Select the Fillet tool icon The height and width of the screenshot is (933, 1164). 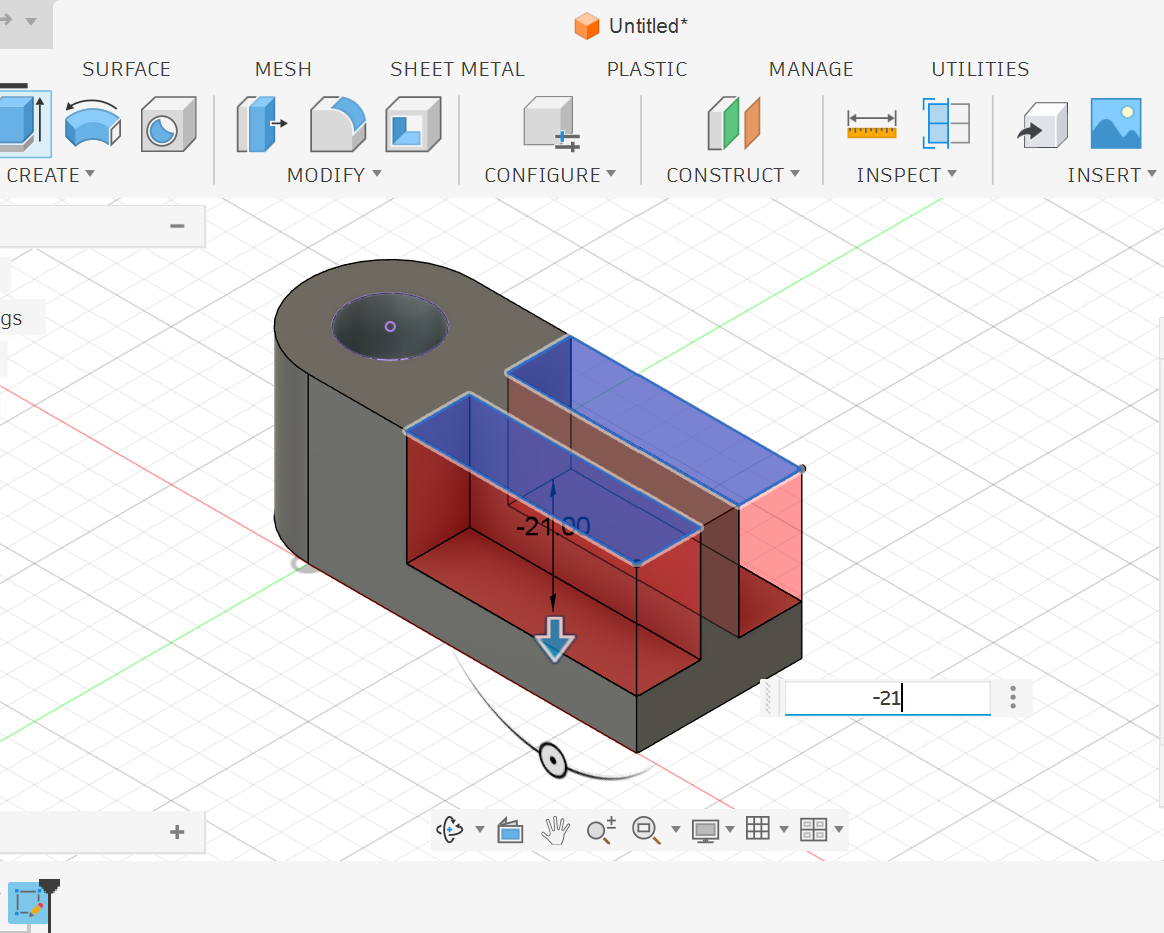(x=338, y=123)
